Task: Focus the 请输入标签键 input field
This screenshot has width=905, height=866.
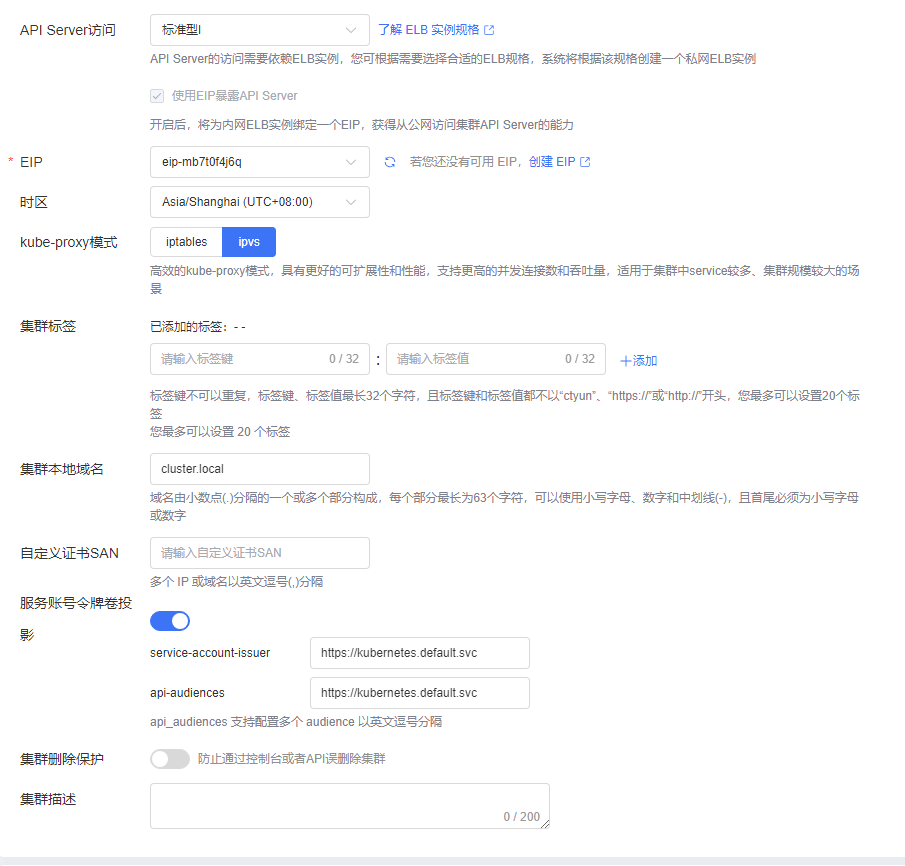Action: tap(260, 359)
